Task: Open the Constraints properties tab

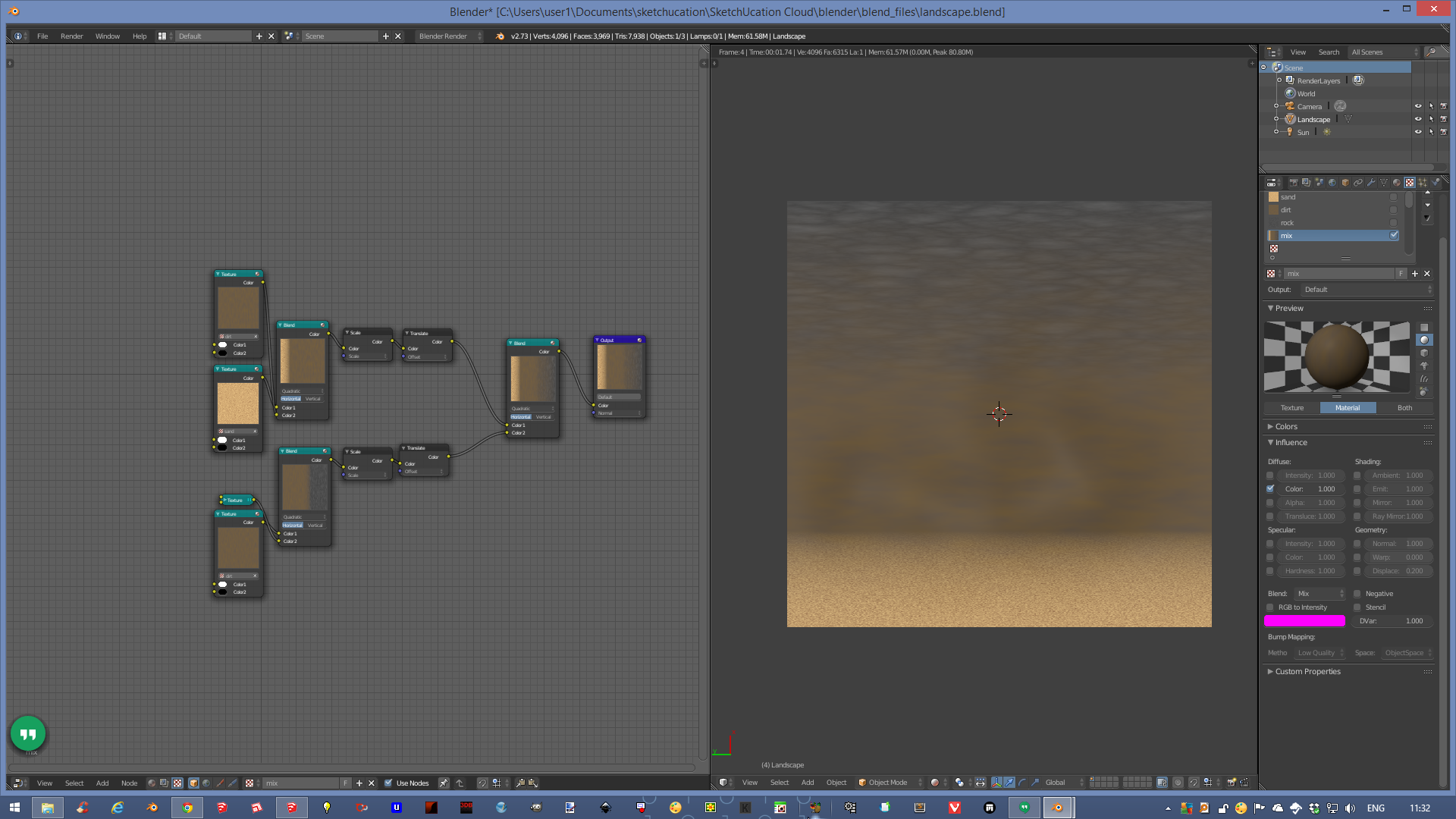Action: coord(1357,183)
